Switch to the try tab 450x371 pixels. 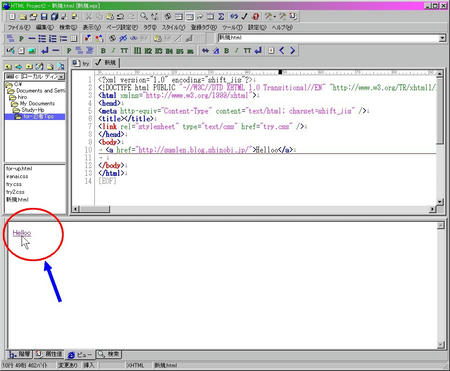(x=82, y=63)
